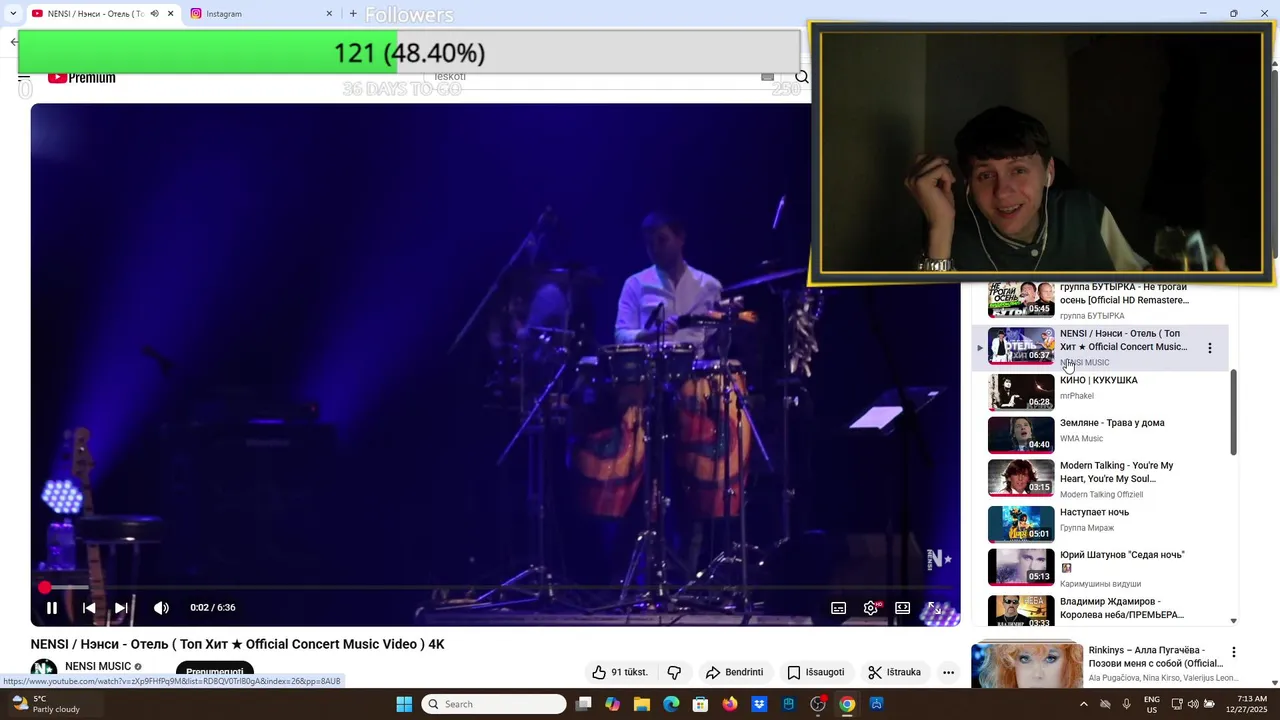Open the on-screen keyboard in search box

point(767,77)
